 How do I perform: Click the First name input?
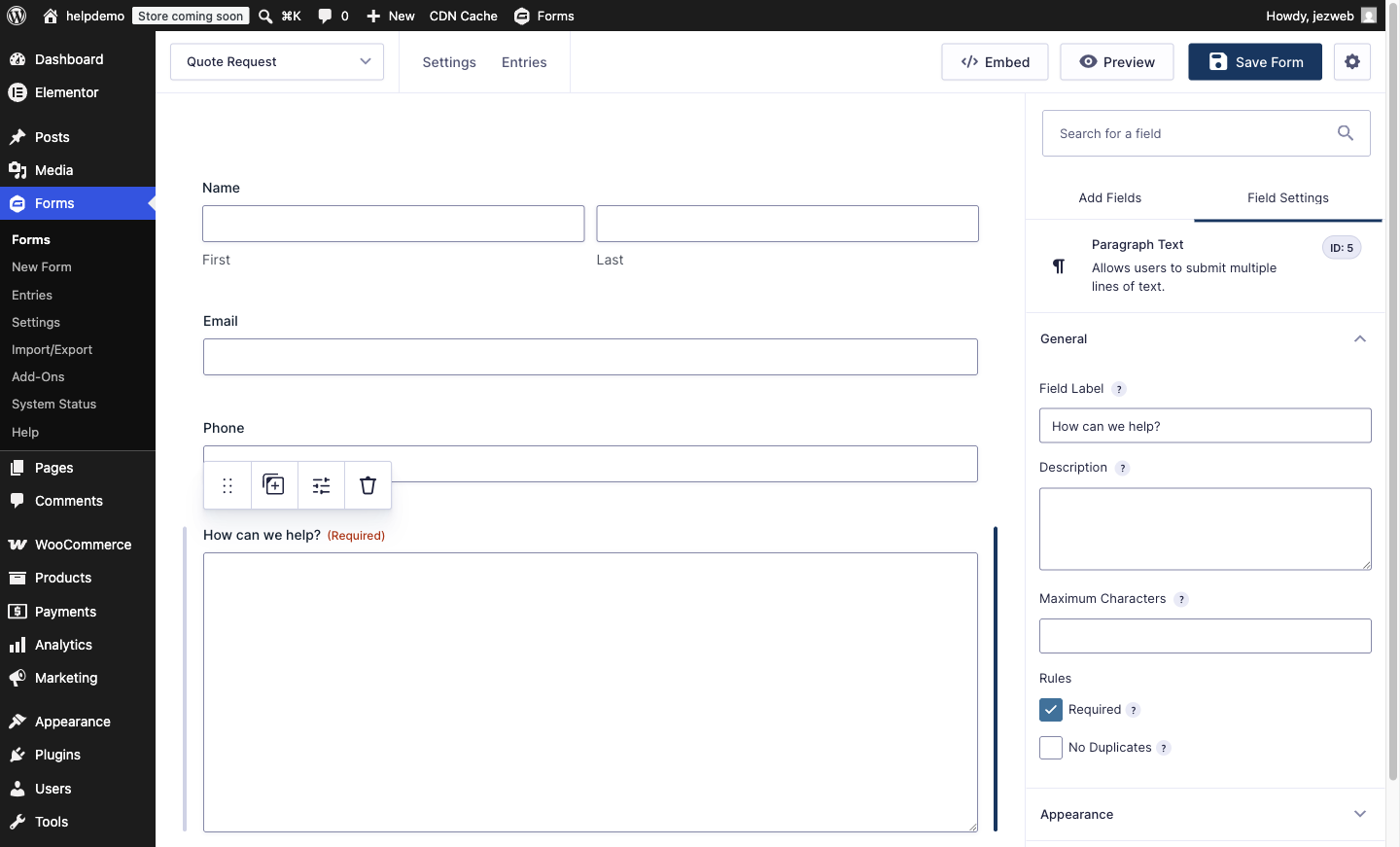coord(394,224)
